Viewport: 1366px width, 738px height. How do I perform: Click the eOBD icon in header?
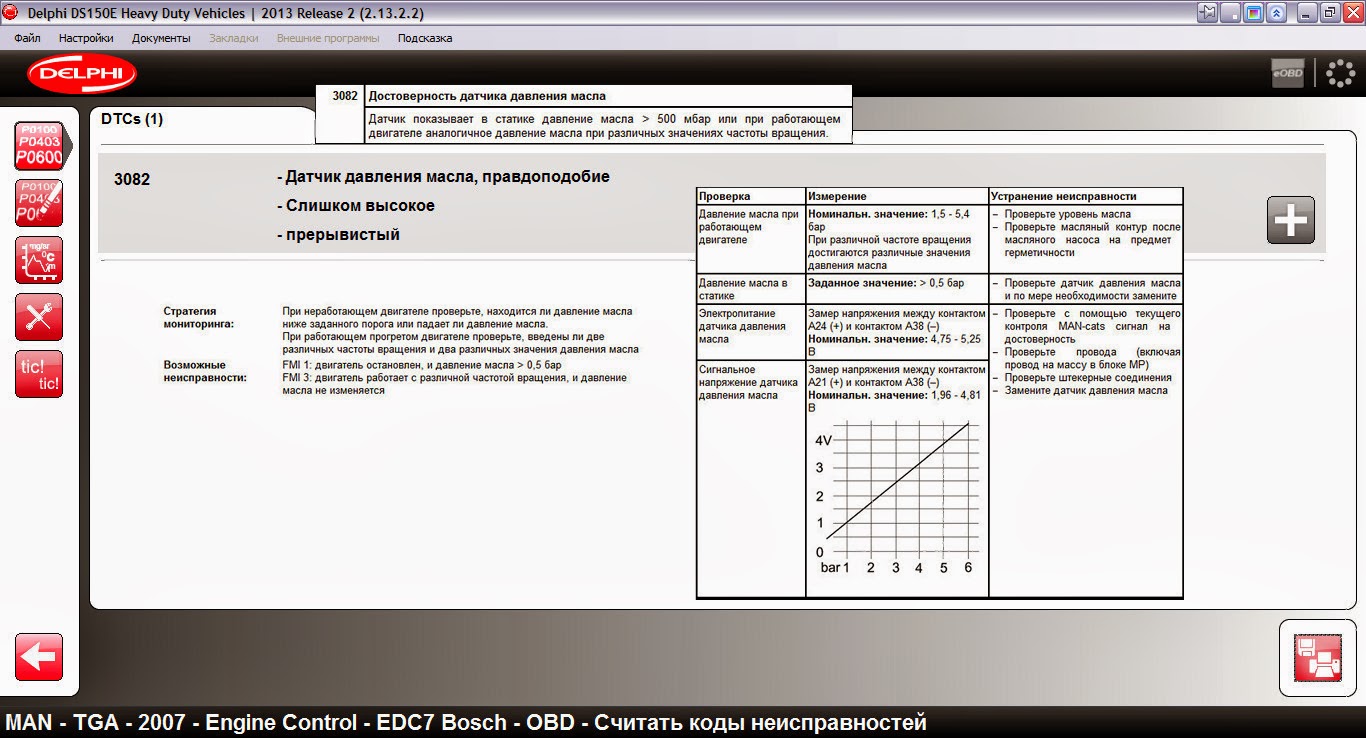click(1288, 73)
